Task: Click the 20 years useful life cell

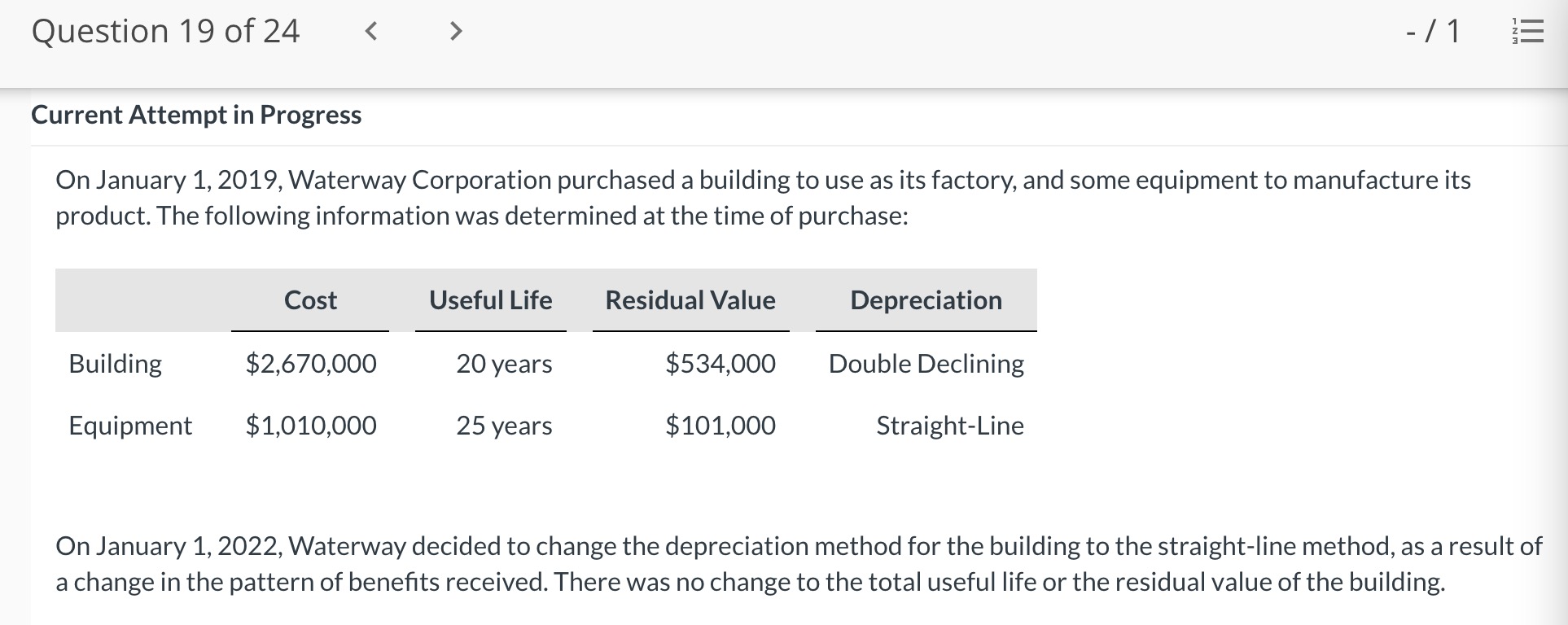Action: (504, 363)
